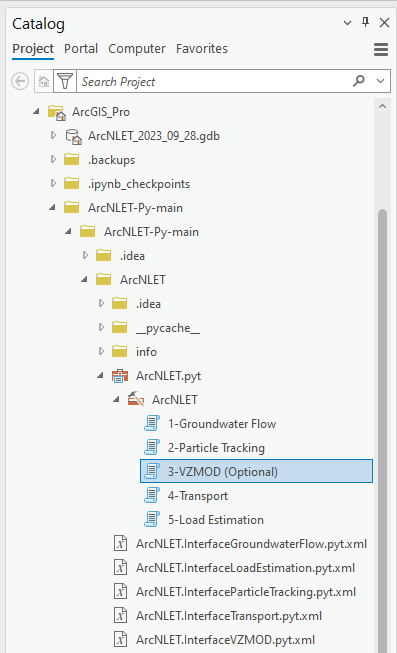Focus the Search Project input field

pos(213,81)
